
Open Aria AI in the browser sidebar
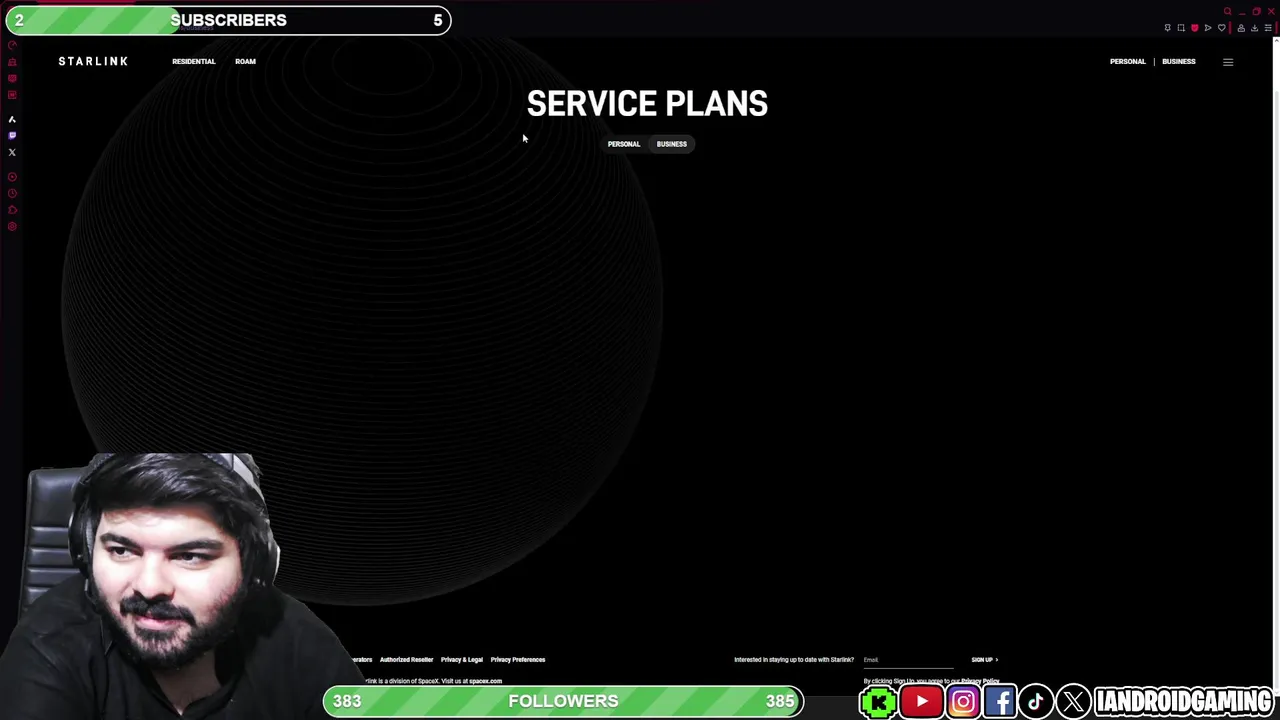12,120
